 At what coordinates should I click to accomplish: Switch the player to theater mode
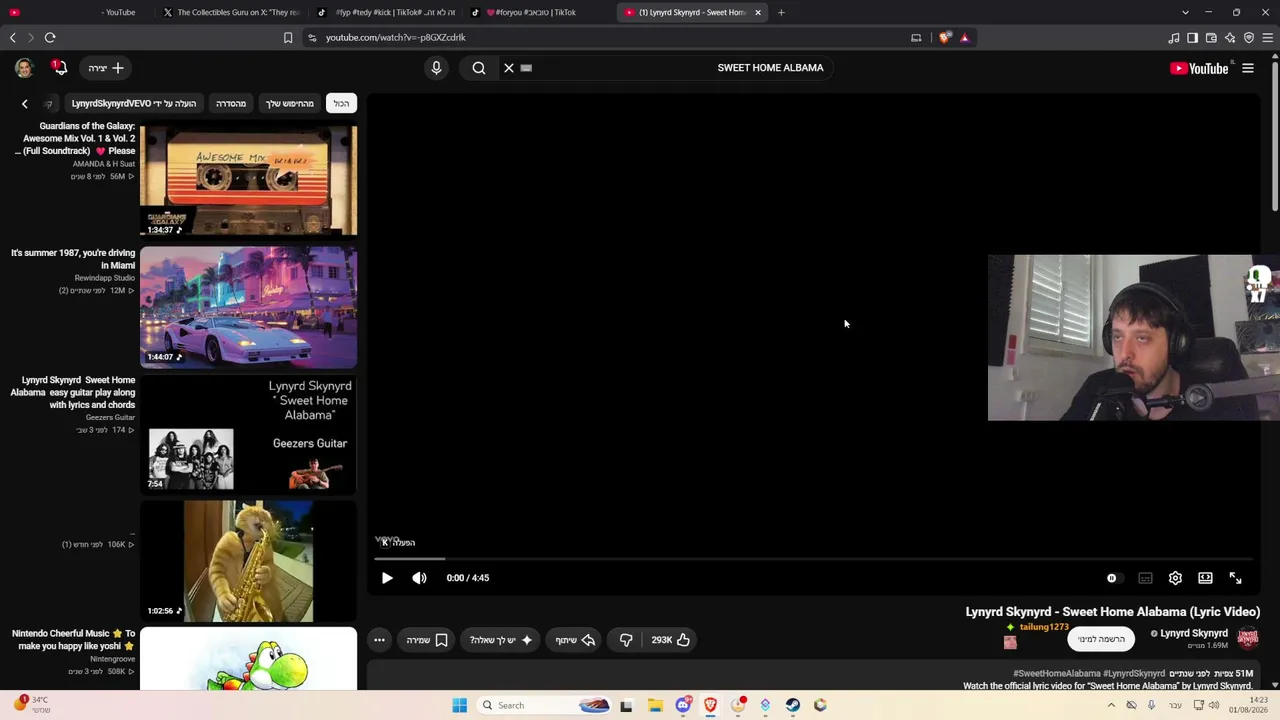(1205, 578)
